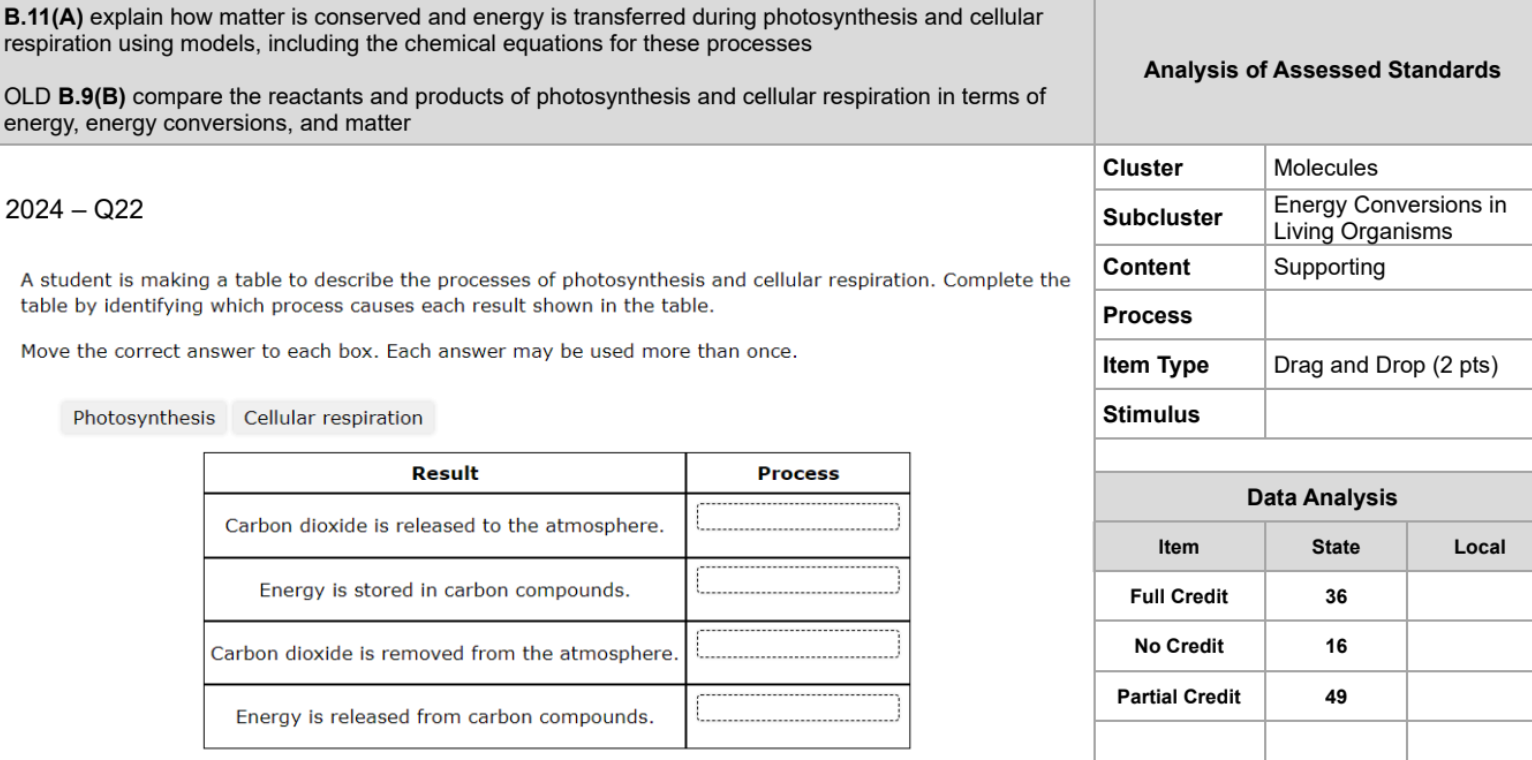Select the Cellular respiration answer chip

click(333, 418)
